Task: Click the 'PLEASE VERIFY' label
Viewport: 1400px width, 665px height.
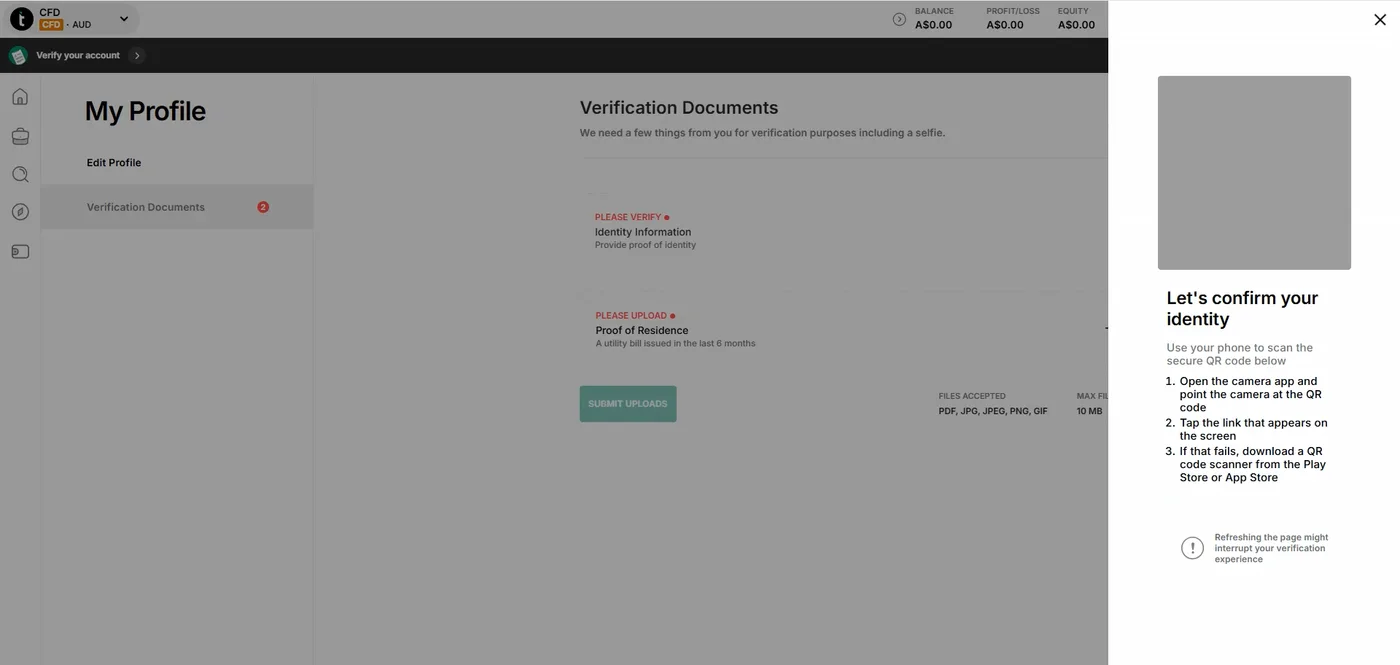Action: click(628, 217)
